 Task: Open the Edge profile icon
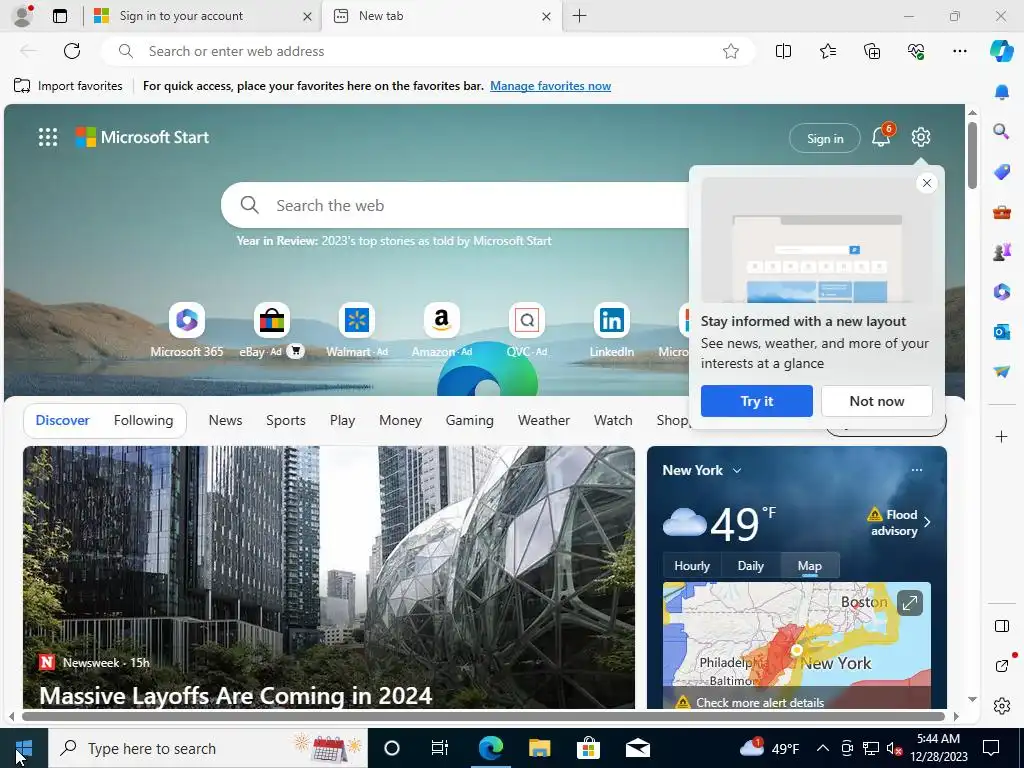(x=22, y=16)
